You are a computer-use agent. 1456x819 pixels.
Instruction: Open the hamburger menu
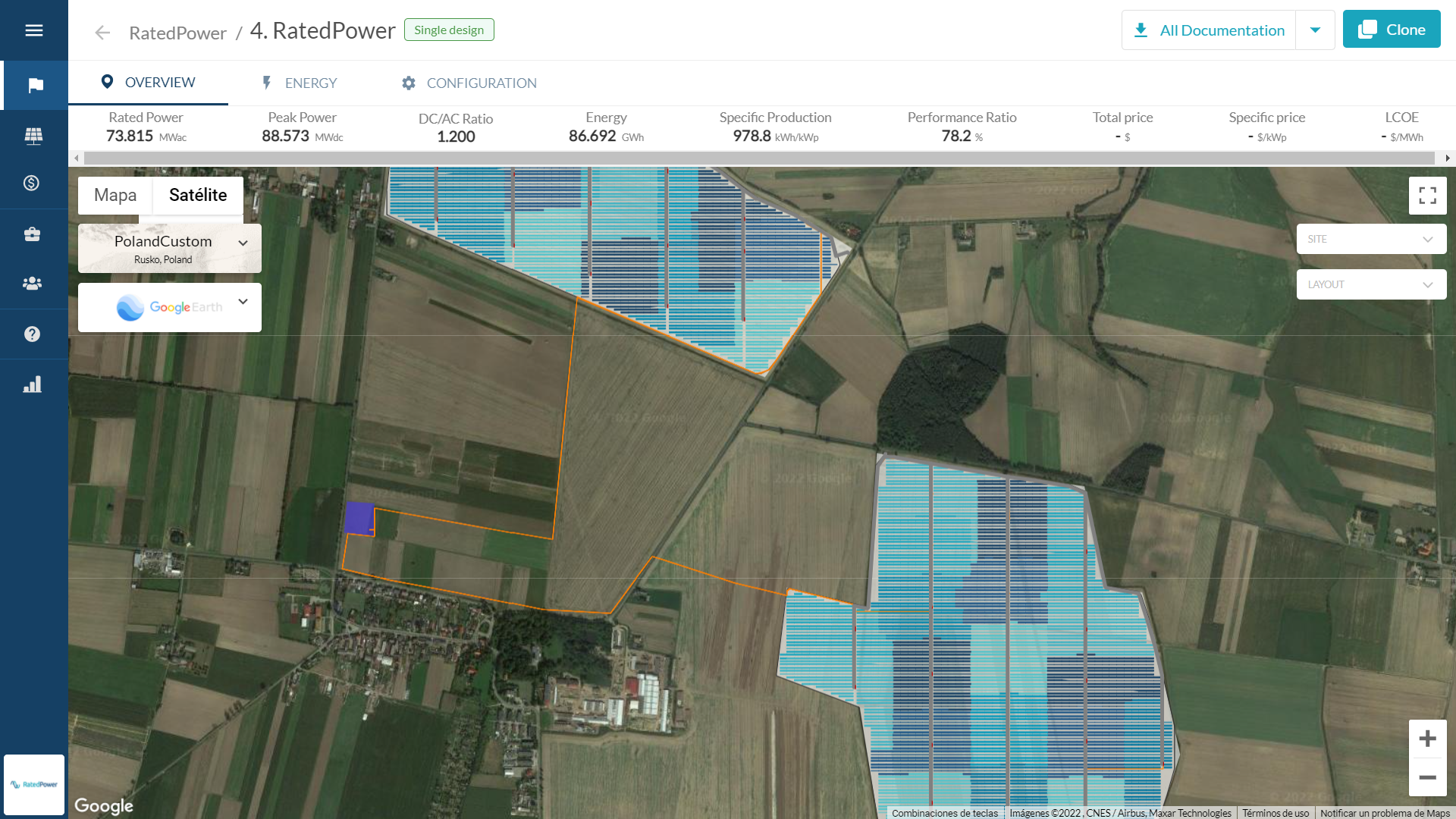click(x=33, y=30)
